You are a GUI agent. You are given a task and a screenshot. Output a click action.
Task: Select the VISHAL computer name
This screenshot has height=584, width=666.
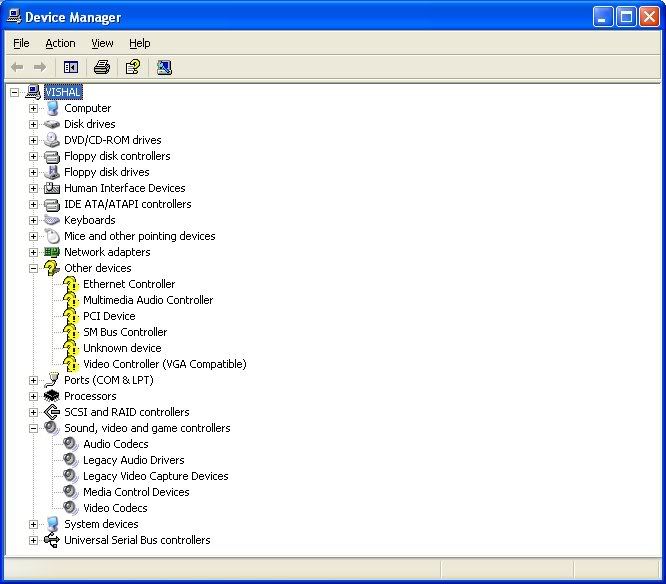point(63,92)
